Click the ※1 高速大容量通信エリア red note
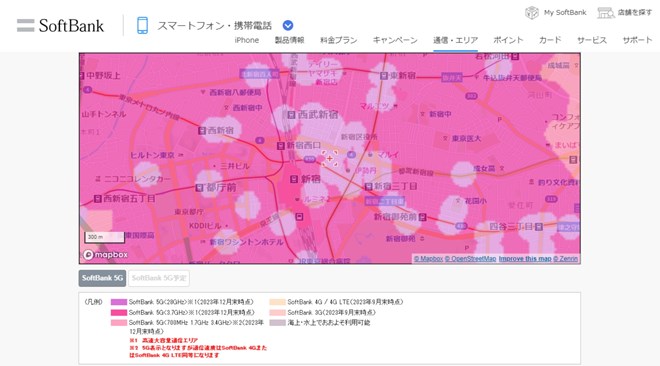The image size is (660, 366). pyautogui.click(x=163, y=340)
